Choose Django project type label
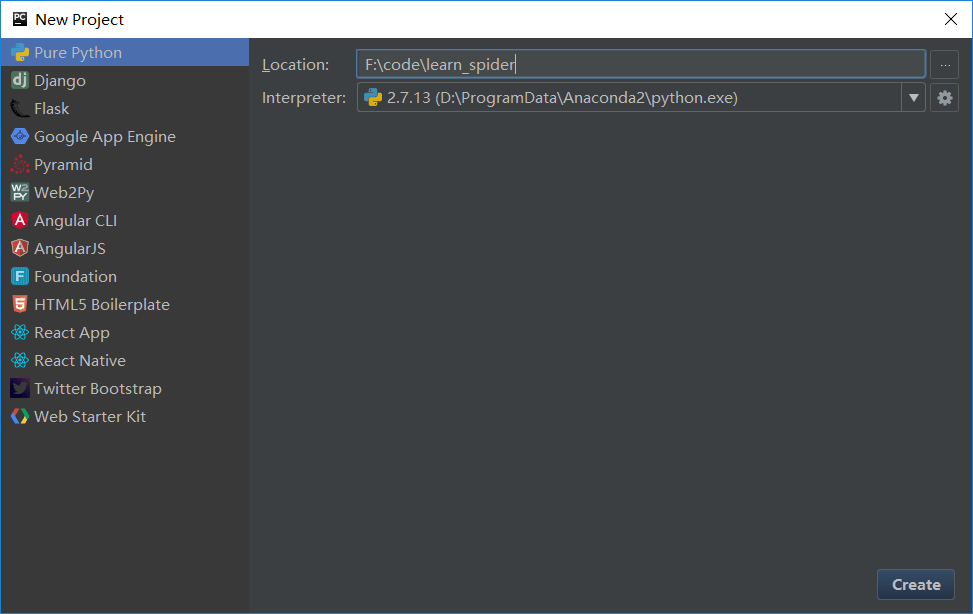Screen dimensions: 973x614 (60, 81)
